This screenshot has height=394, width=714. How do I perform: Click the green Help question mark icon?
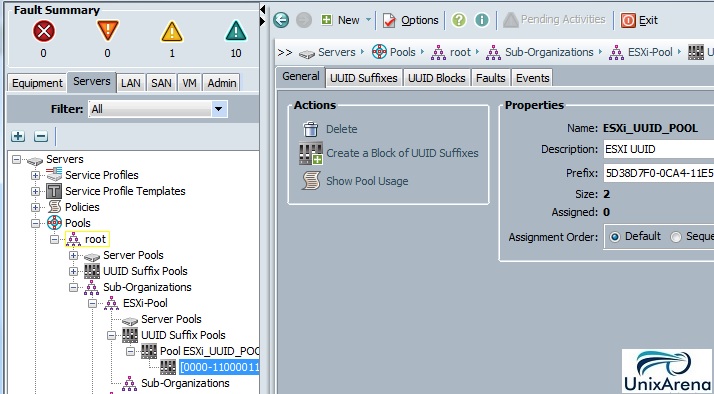click(459, 20)
